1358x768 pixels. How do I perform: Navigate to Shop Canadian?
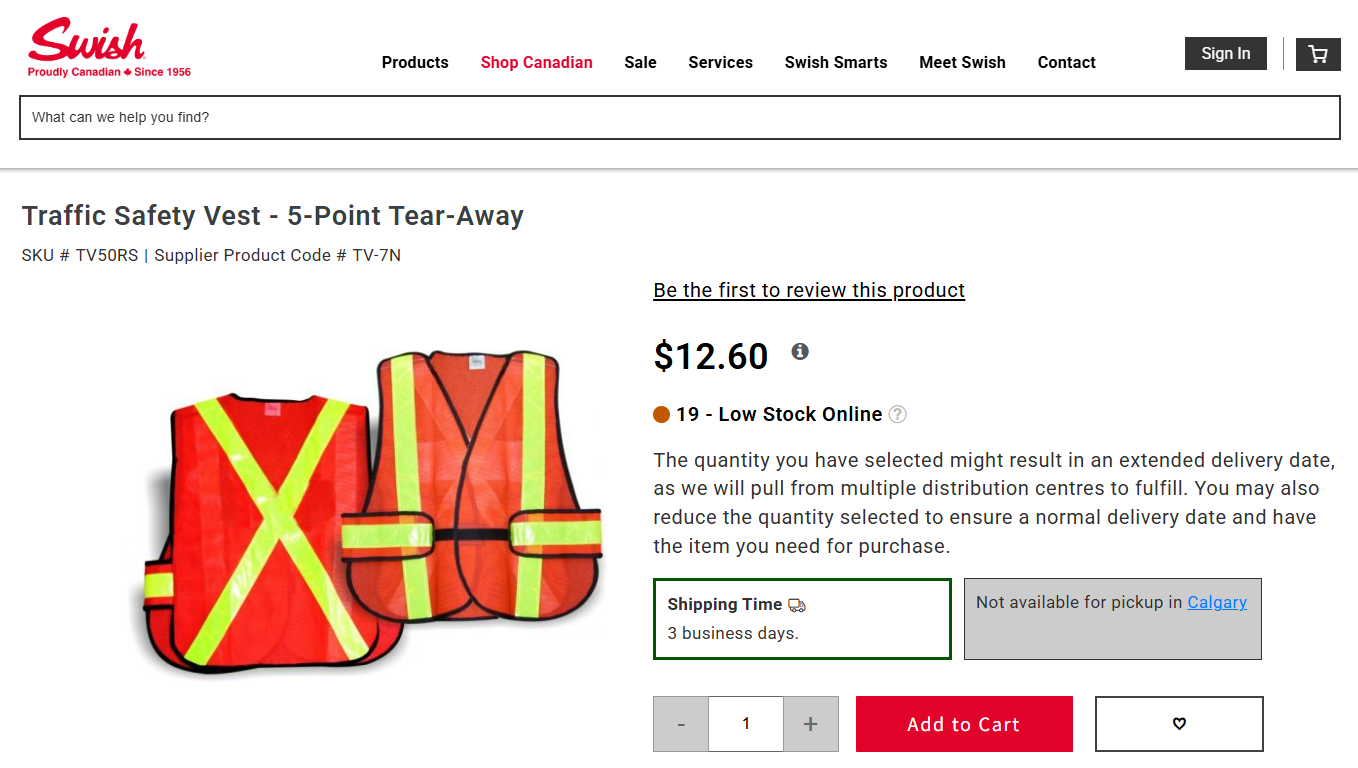click(536, 62)
